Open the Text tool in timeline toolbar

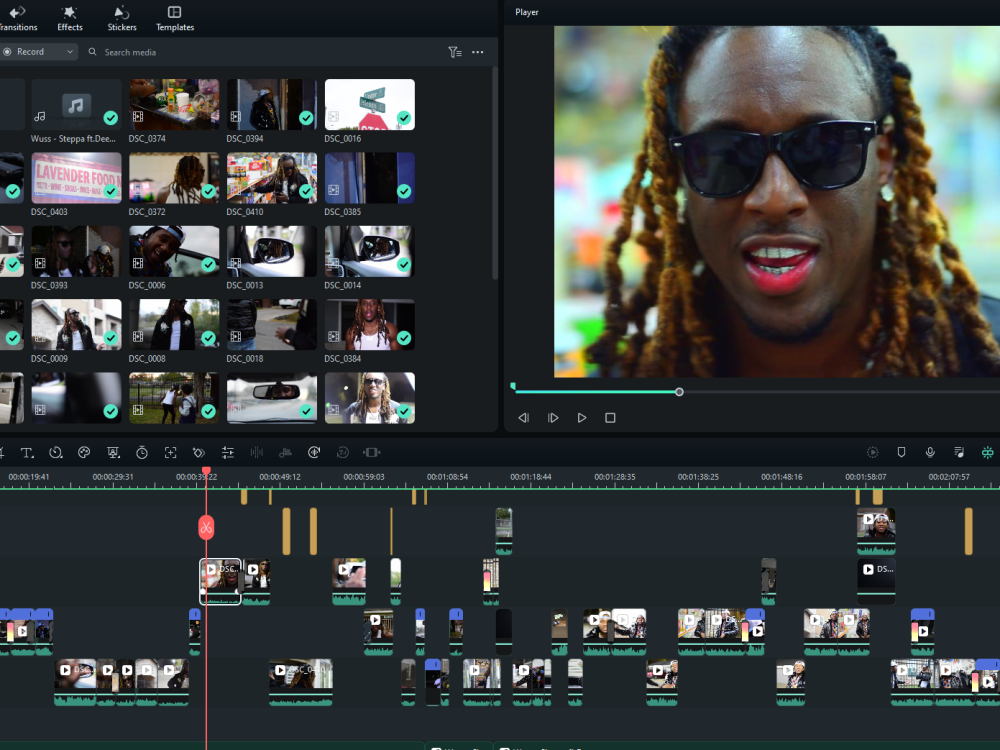pos(27,453)
